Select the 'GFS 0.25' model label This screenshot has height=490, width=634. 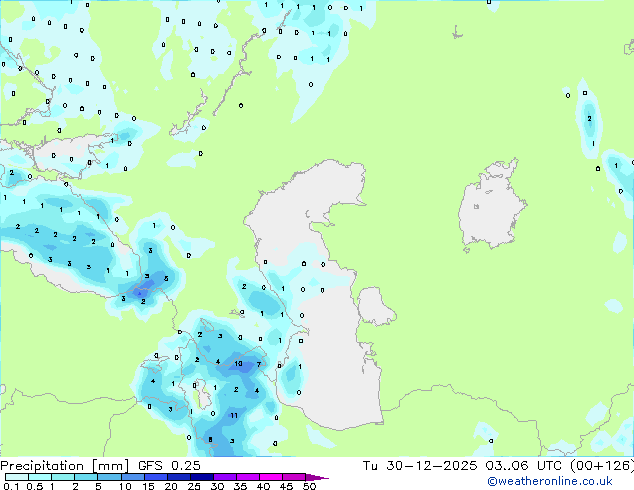click(169, 466)
